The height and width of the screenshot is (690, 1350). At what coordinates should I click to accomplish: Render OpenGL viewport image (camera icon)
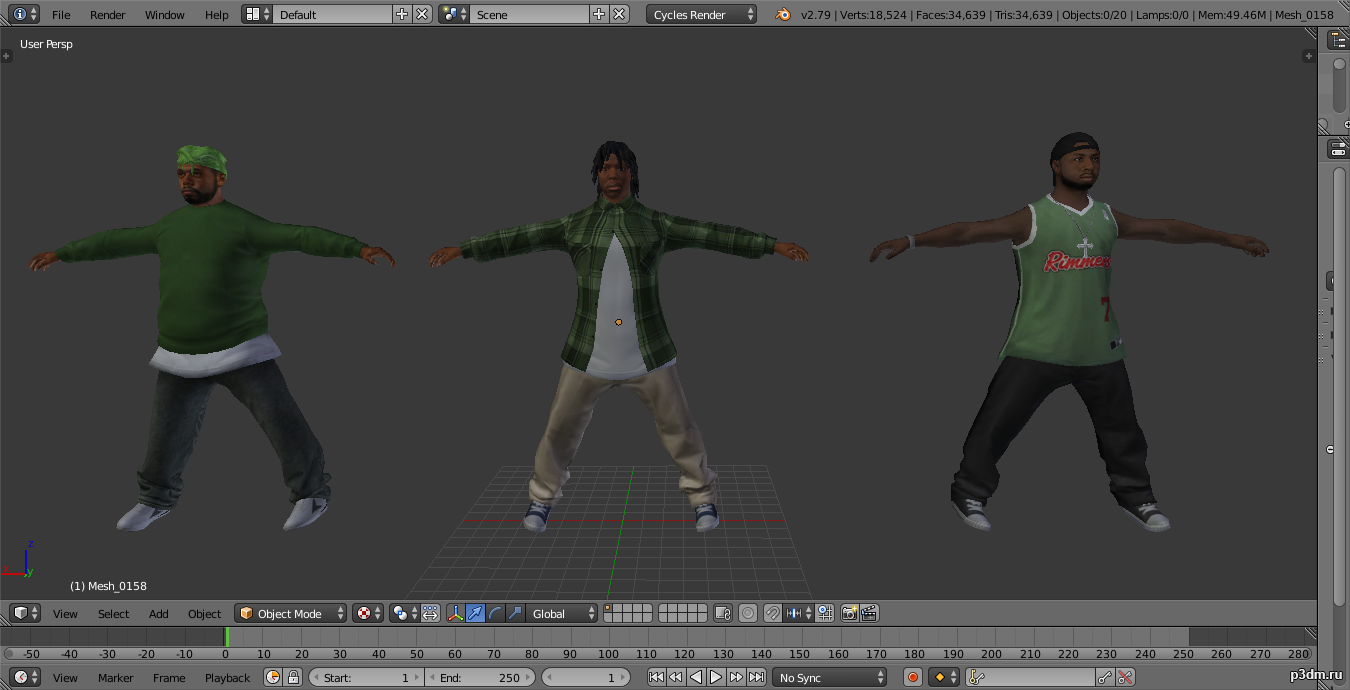pyautogui.click(x=850, y=613)
